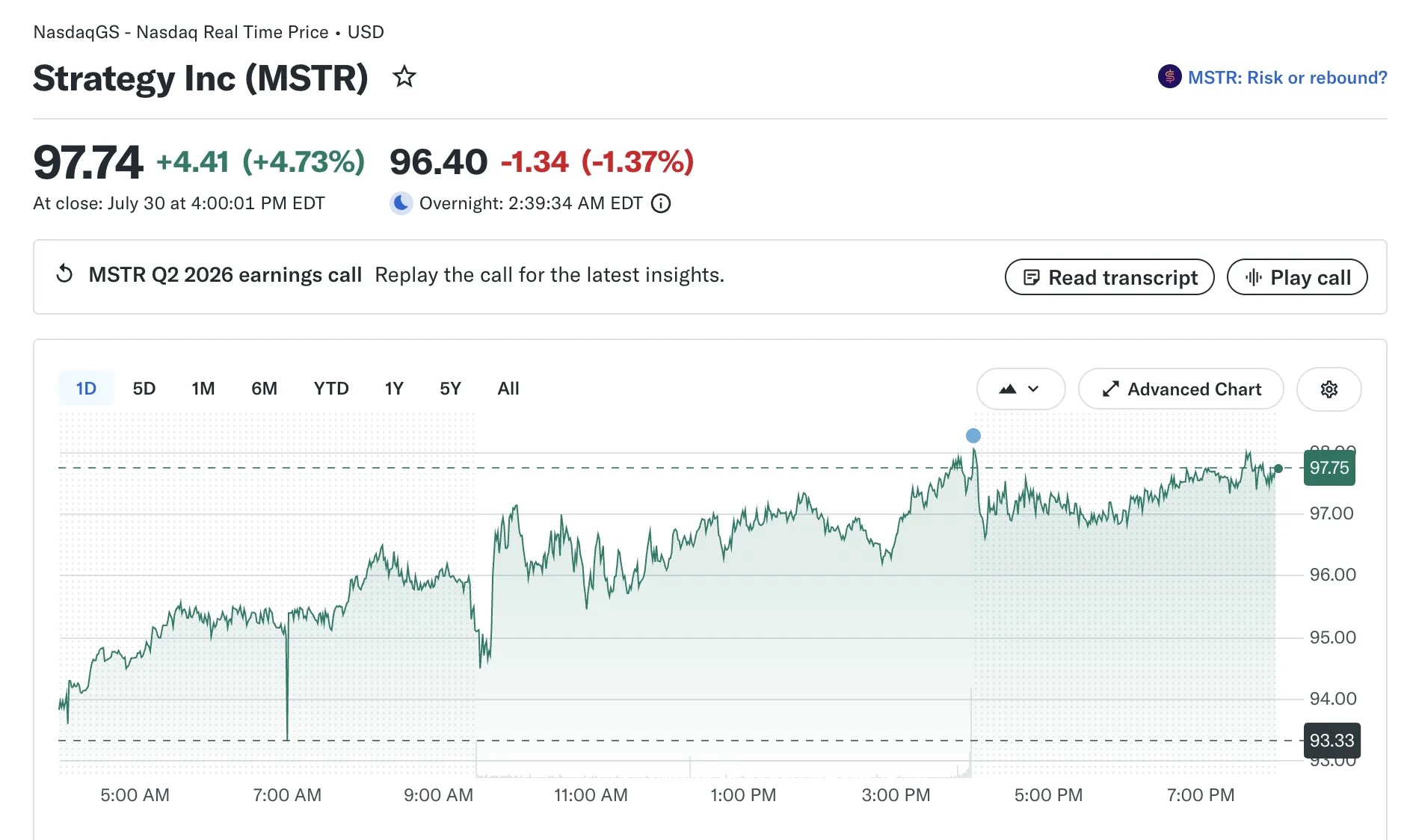Open the Advanced Chart view

coord(1181,389)
